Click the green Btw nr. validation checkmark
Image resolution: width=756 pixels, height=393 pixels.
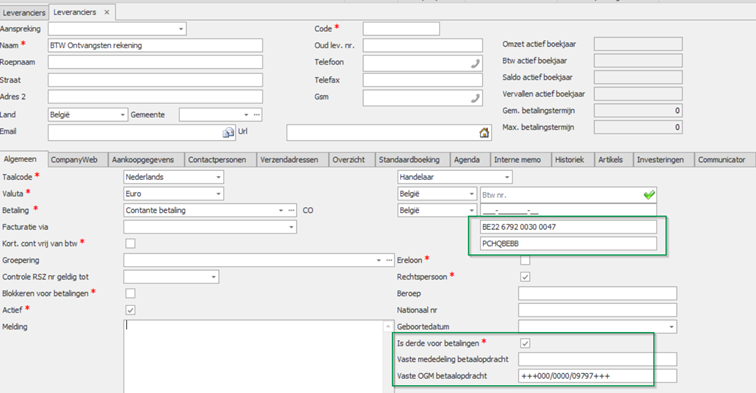click(649, 195)
